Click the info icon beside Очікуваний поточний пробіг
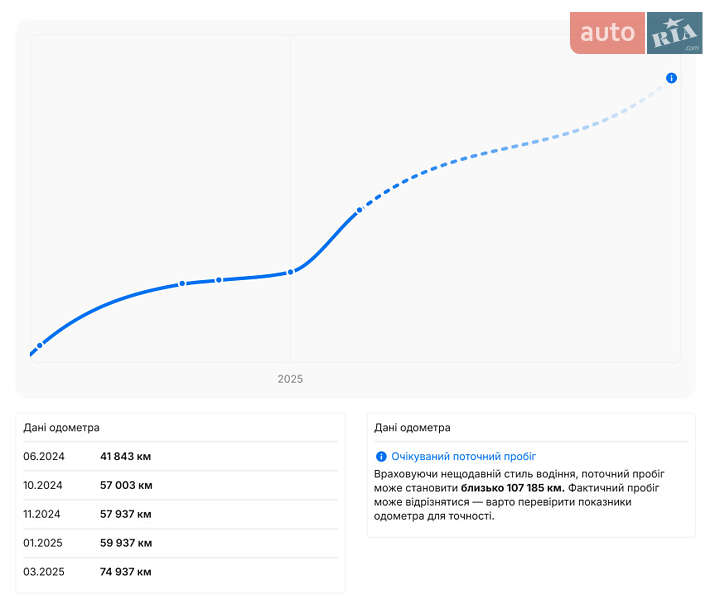Screen dimensions: 715x600 coord(381,456)
